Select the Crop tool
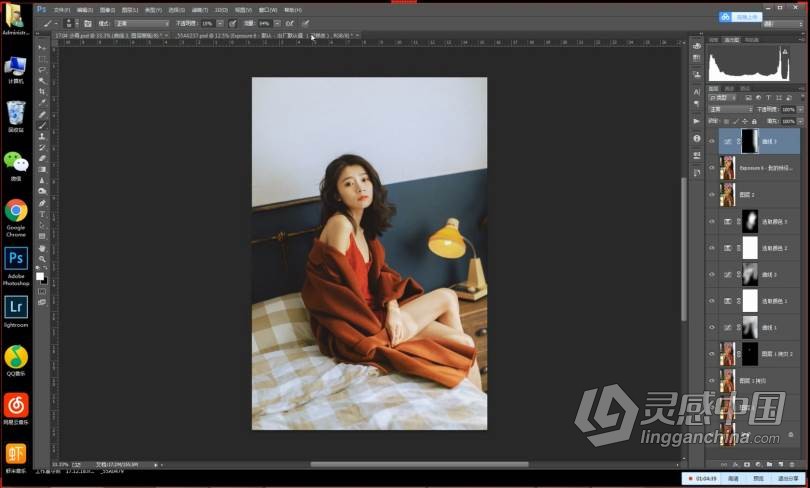The height and width of the screenshot is (488, 810). coord(42,91)
